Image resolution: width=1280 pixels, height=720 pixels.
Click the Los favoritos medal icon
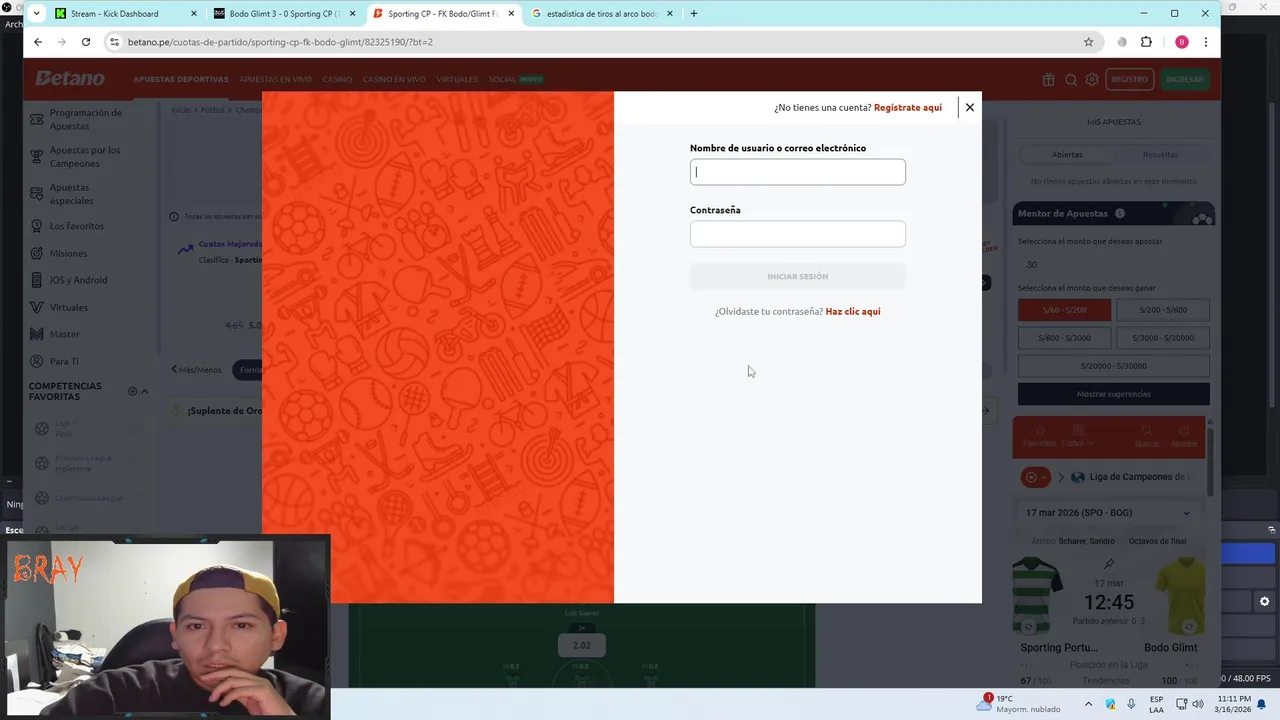pos(37,226)
